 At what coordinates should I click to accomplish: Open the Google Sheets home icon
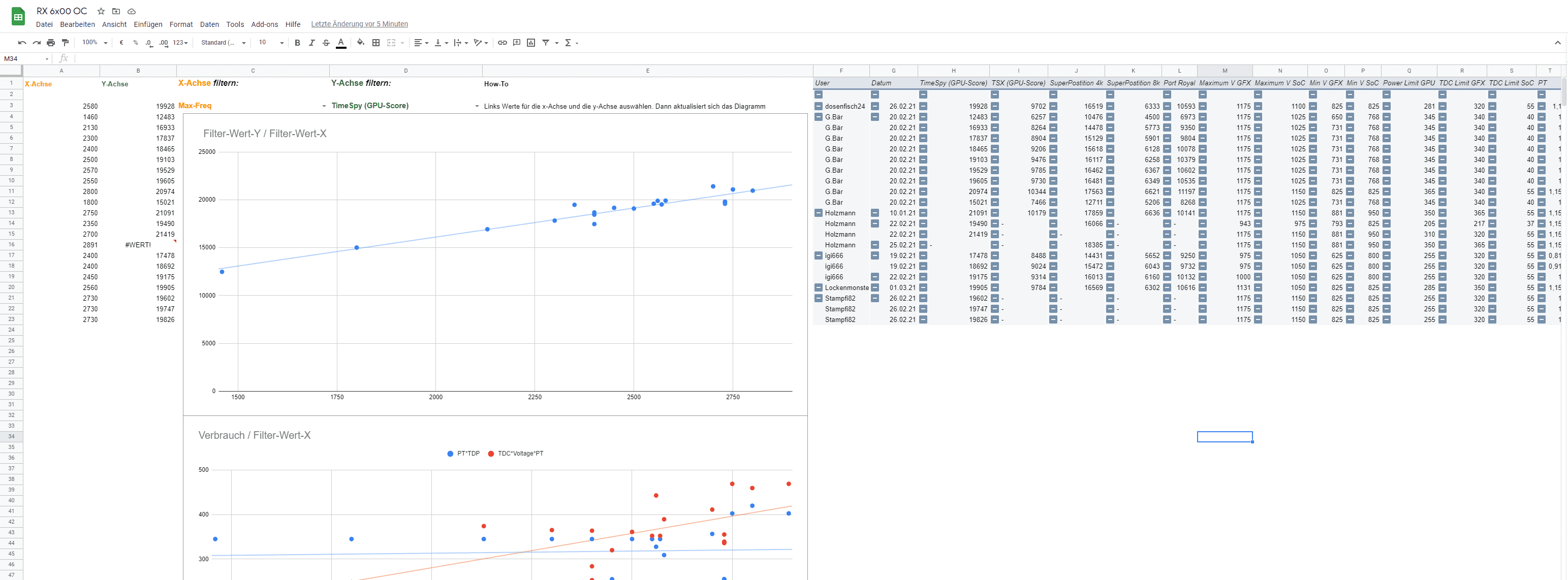(x=18, y=17)
